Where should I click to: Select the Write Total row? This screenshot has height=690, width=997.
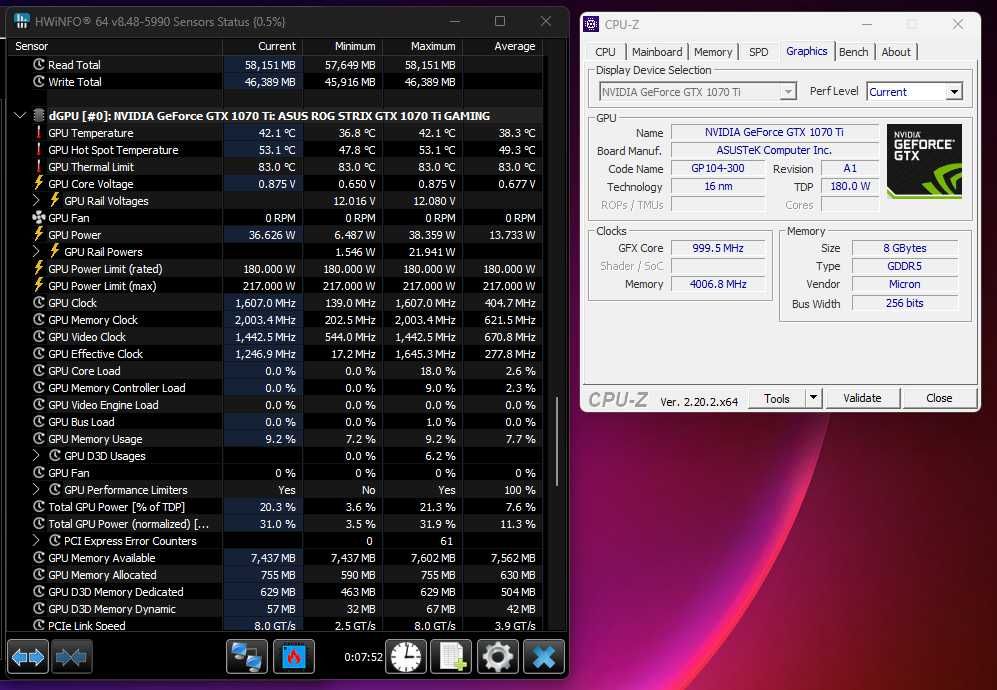[275, 81]
